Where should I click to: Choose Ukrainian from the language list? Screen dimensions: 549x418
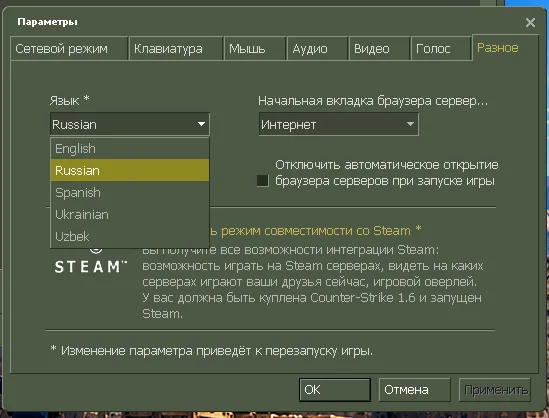coord(130,214)
